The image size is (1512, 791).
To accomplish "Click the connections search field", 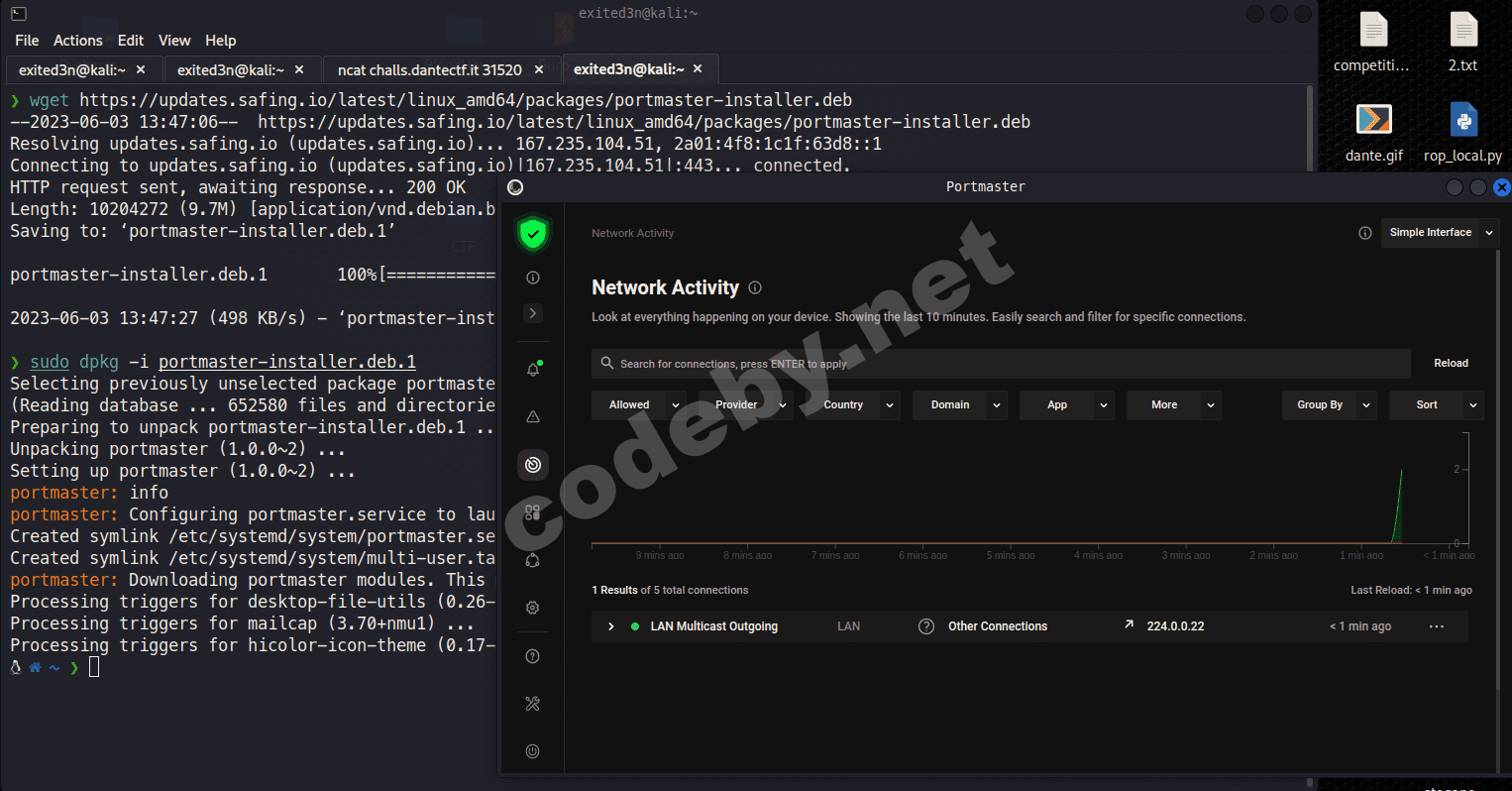I will [1001, 364].
